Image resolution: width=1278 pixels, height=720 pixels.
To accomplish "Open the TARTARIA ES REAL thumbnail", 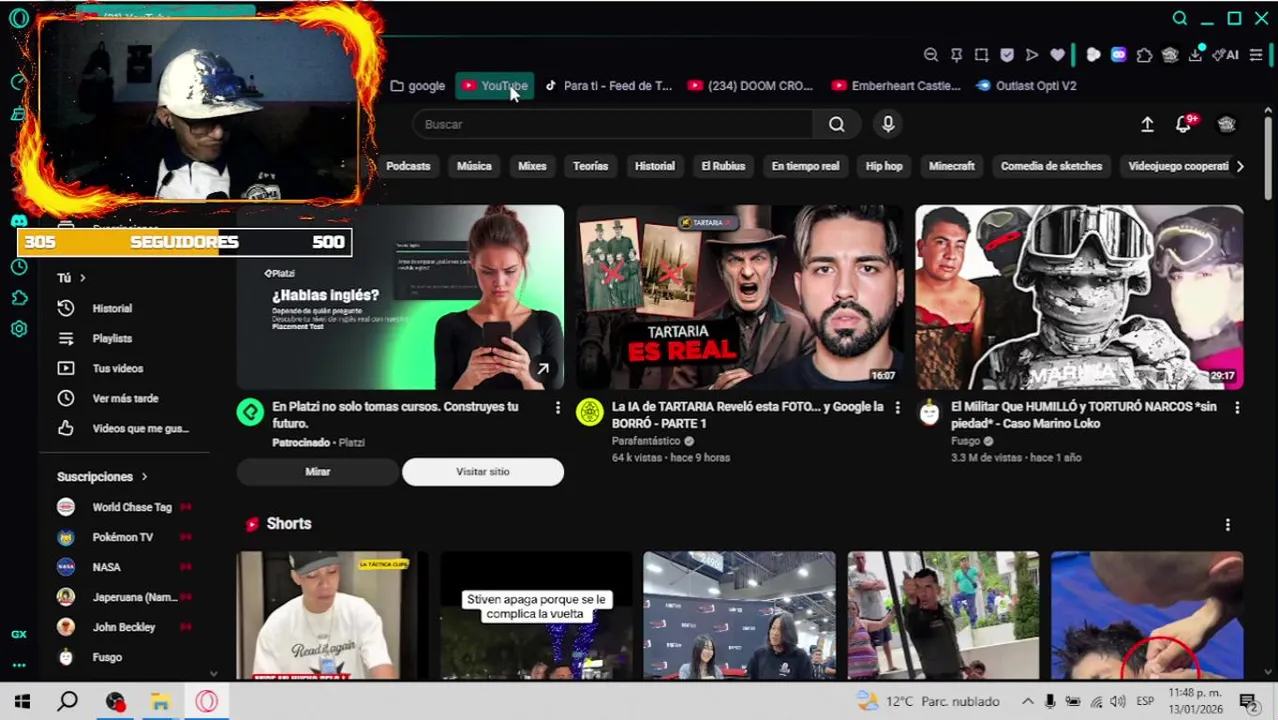I will pyautogui.click(x=739, y=297).
